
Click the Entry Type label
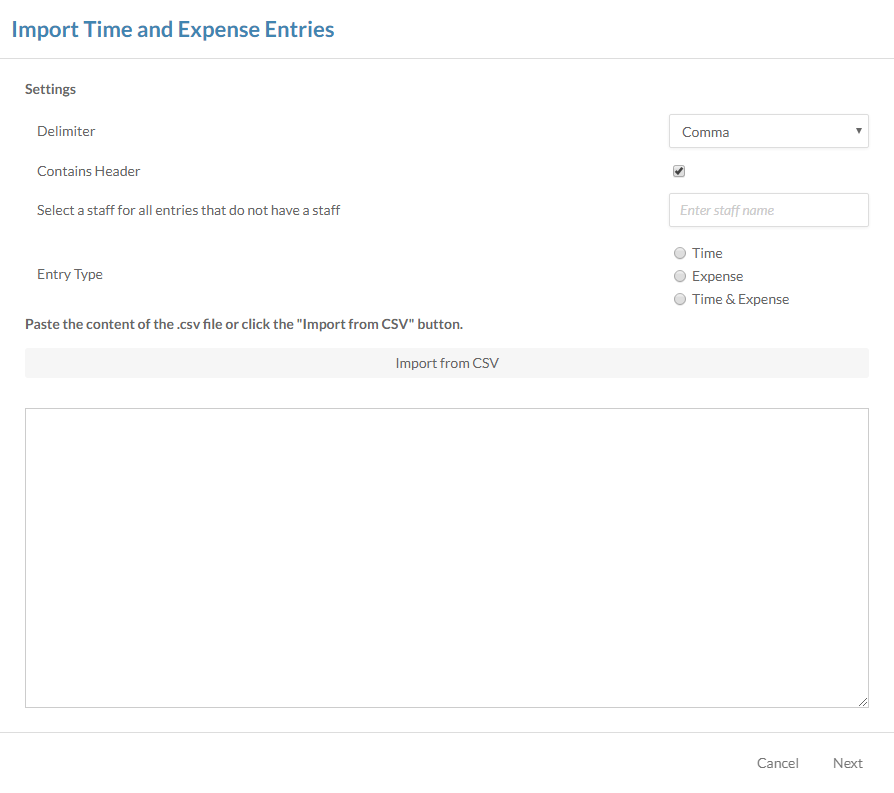point(70,274)
